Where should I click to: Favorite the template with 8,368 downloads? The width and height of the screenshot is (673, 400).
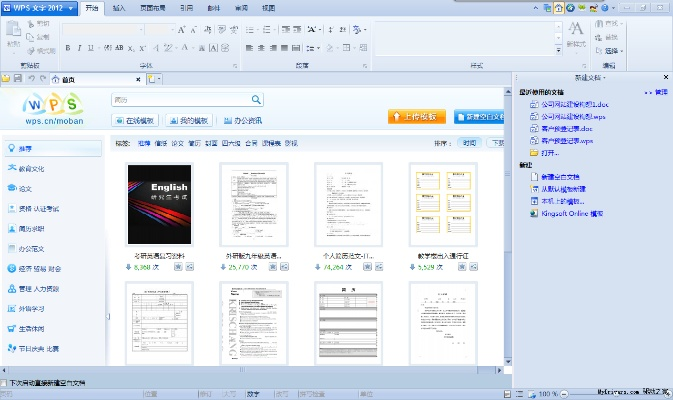[x=178, y=267]
